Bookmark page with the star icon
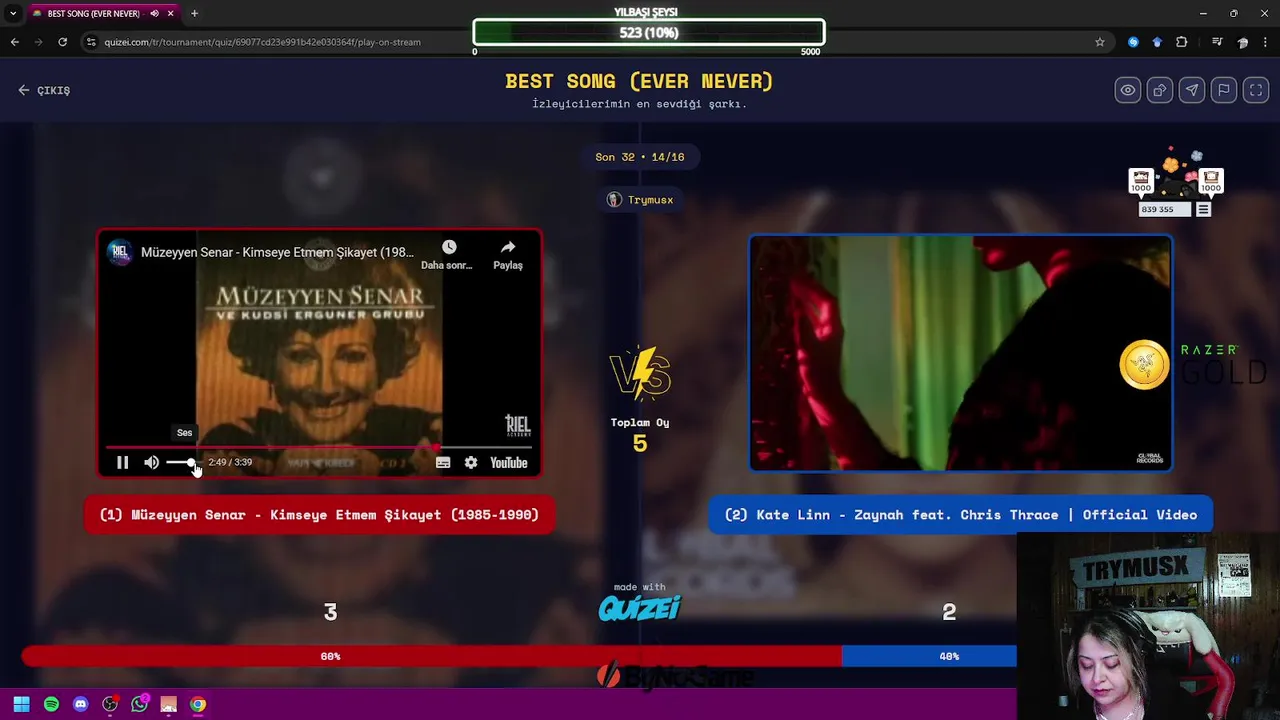The width and height of the screenshot is (1280, 720). pyautogui.click(x=1100, y=42)
